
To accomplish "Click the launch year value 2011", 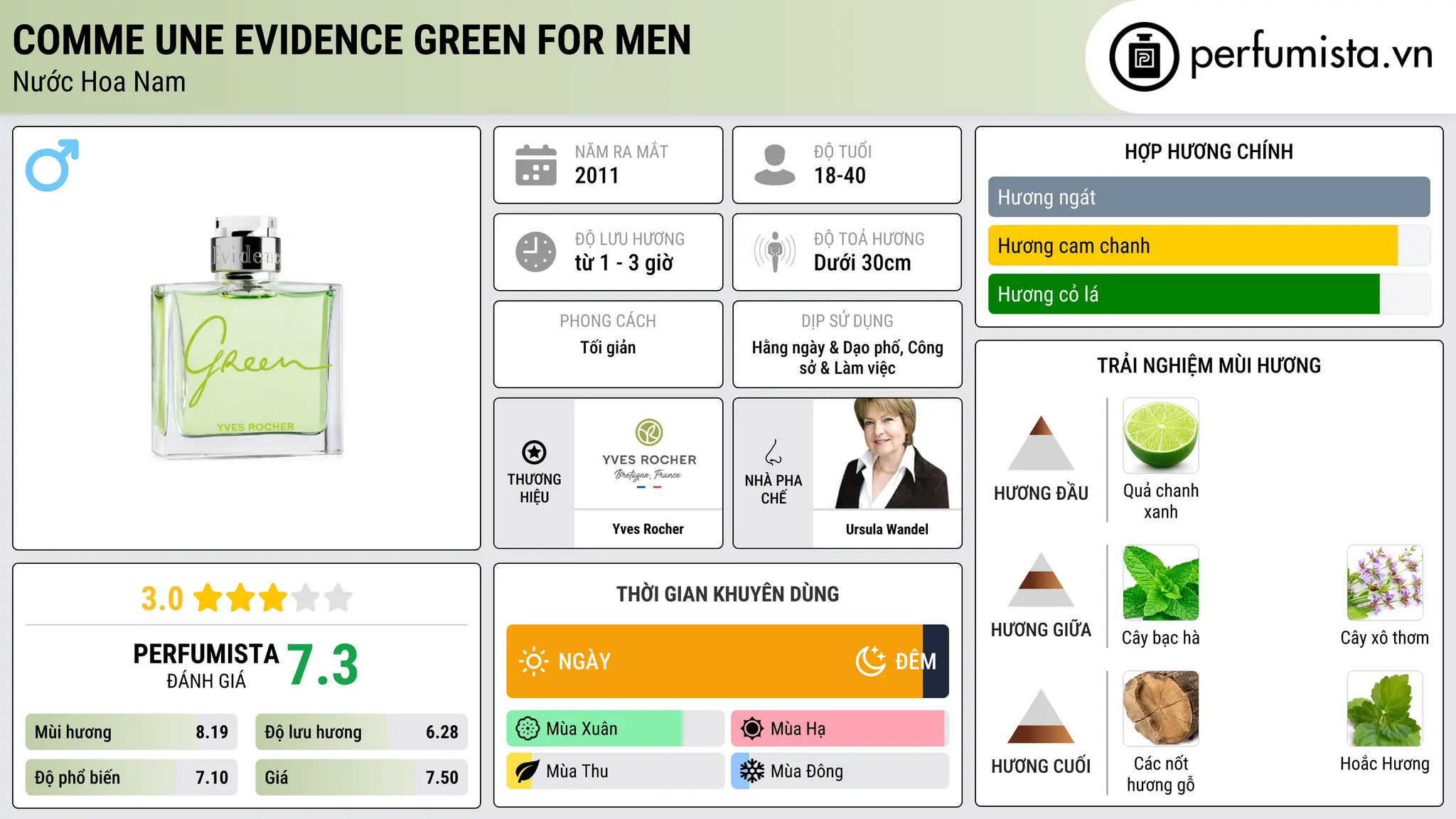I will [597, 176].
